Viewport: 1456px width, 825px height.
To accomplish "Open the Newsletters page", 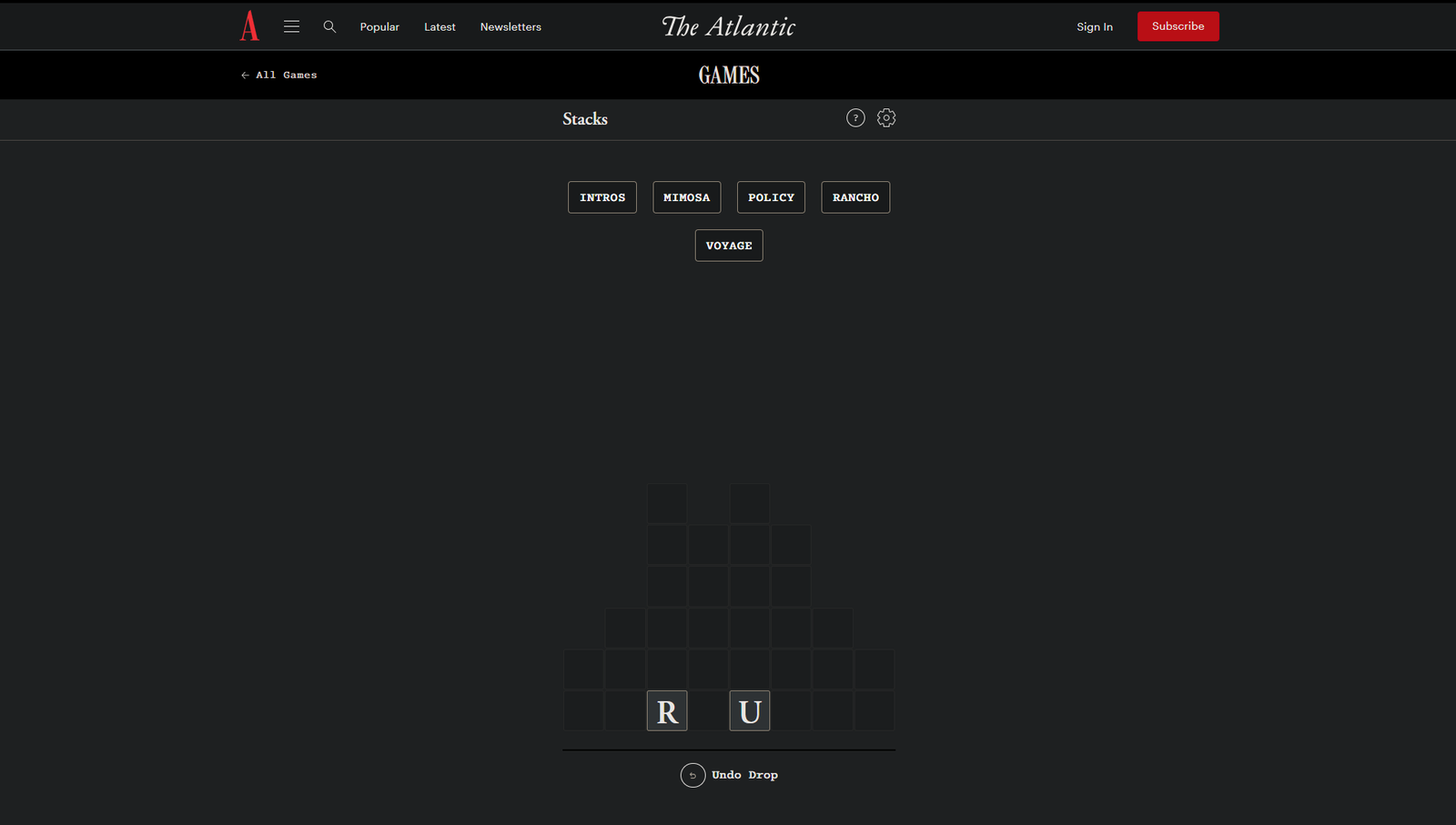I will pyautogui.click(x=511, y=26).
